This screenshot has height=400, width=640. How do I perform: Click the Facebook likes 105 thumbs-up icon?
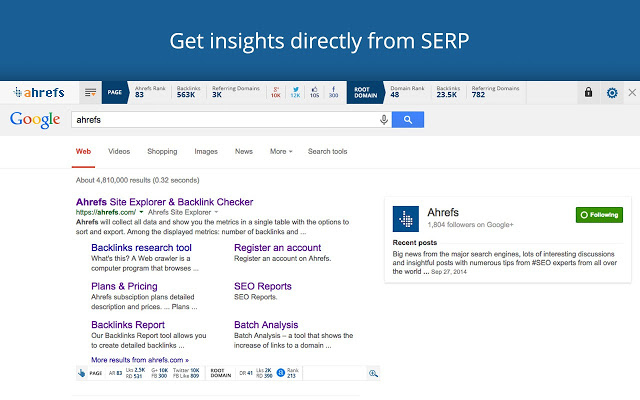314,92
